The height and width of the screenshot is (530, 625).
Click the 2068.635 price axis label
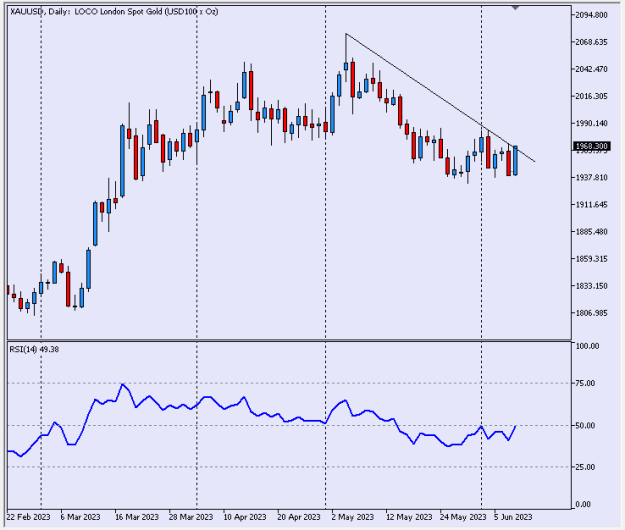pos(592,42)
